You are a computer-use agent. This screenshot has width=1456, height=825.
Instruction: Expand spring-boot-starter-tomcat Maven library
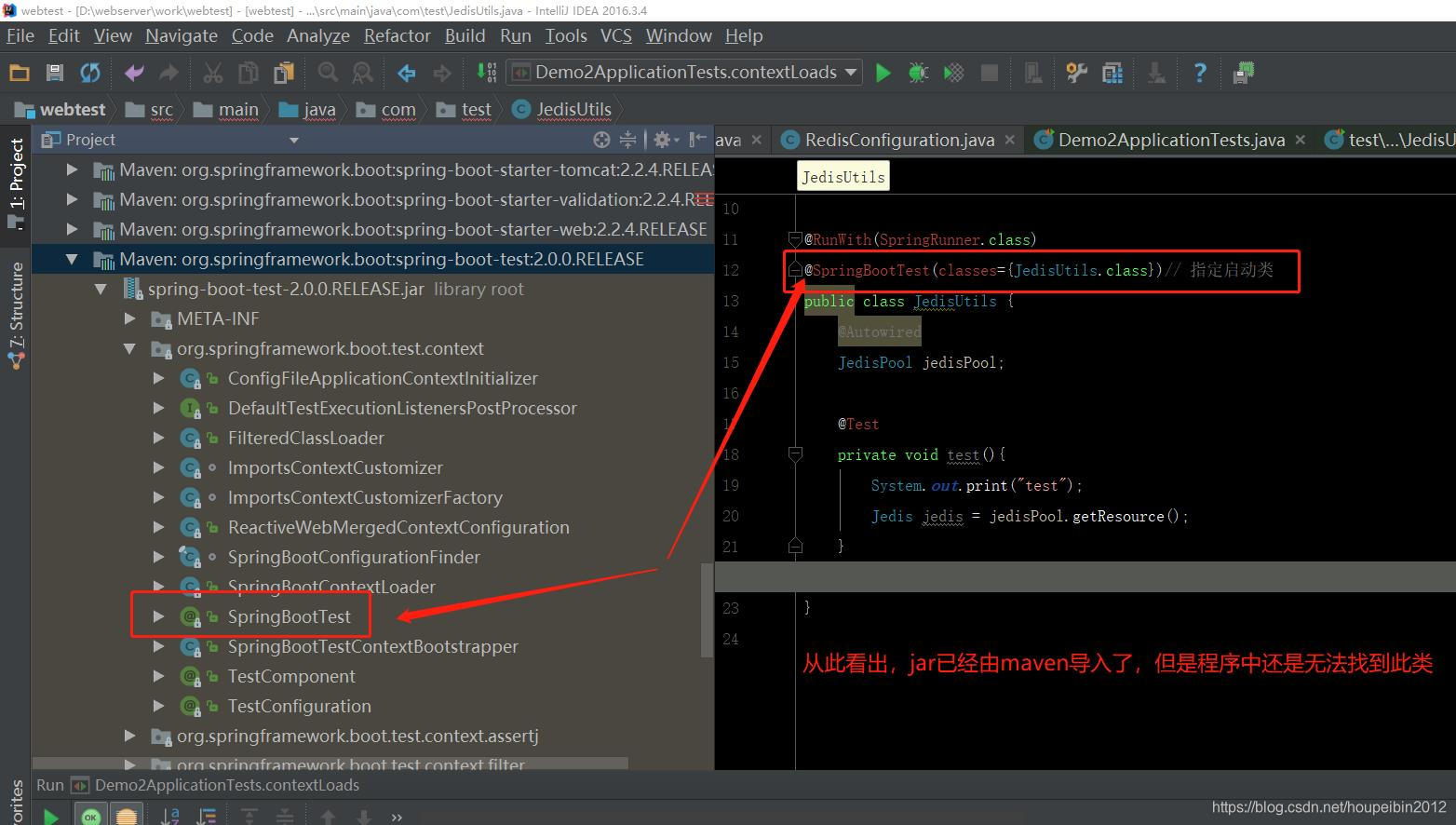(72, 169)
